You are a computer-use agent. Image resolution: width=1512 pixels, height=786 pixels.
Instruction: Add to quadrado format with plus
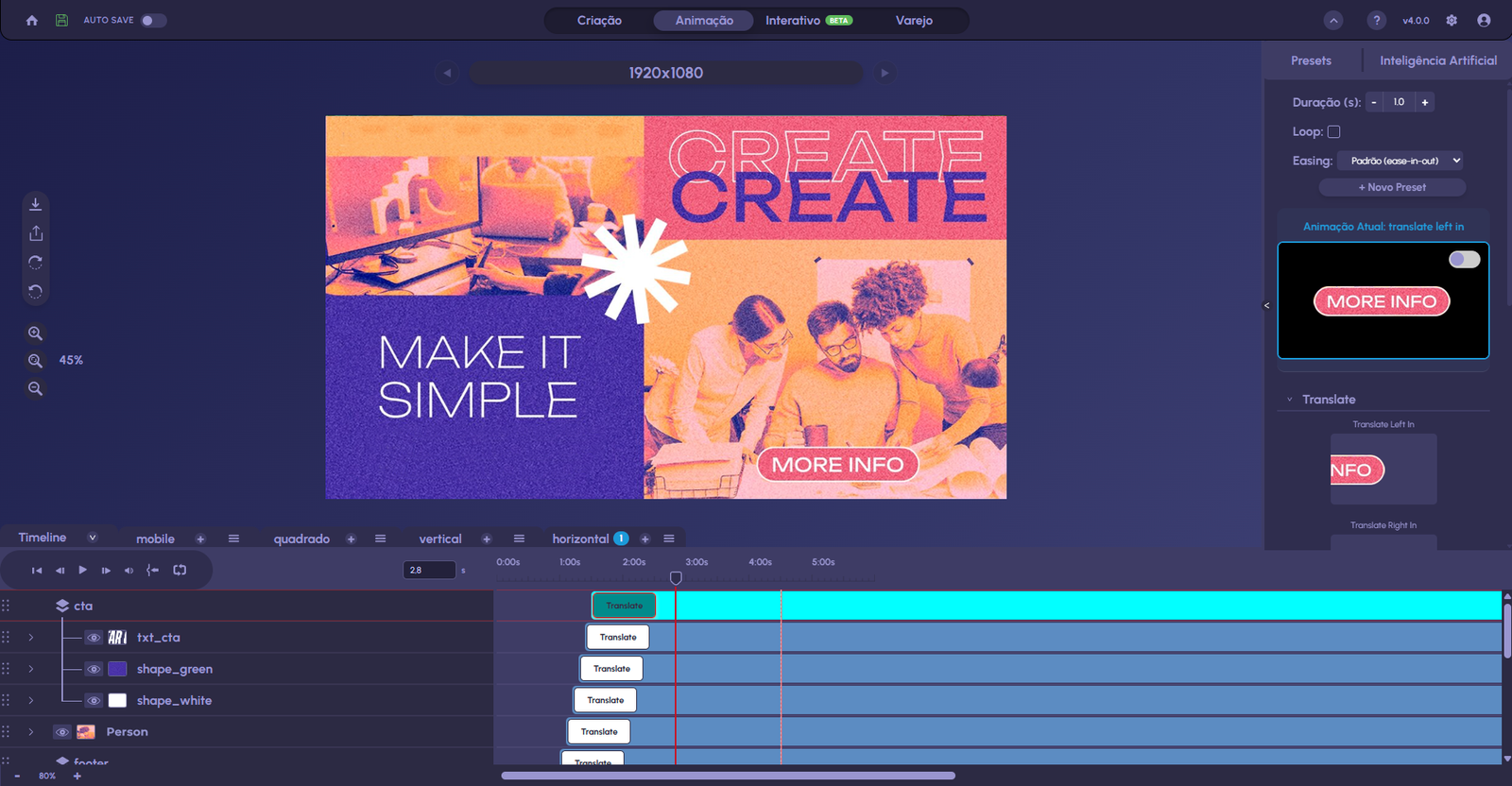(x=351, y=538)
